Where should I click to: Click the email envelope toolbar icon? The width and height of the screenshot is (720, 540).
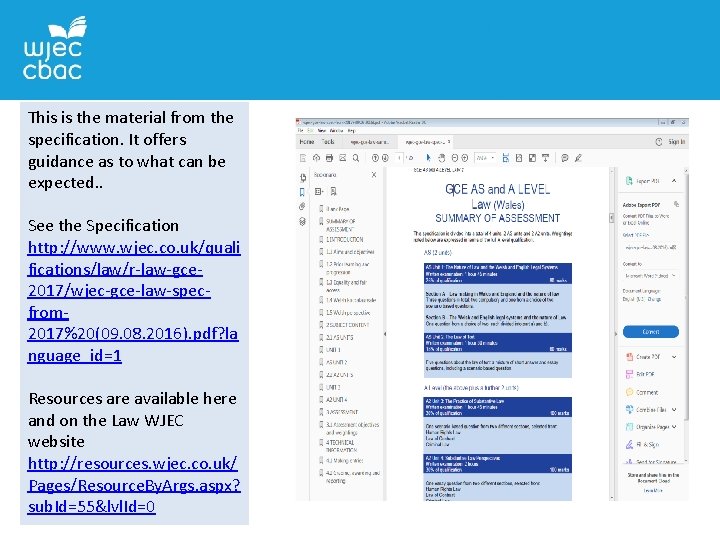(343, 158)
